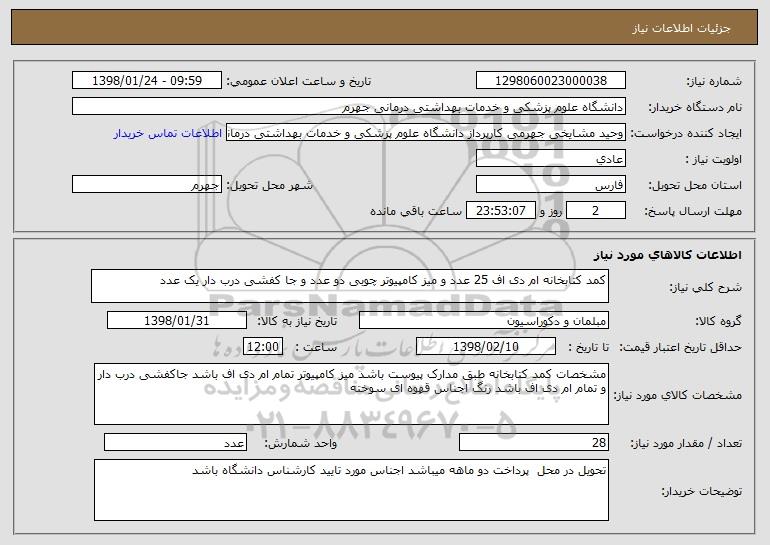Open the اطلاعات تماس خریدار link
The height and width of the screenshot is (545, 770).
coord(168,134)
